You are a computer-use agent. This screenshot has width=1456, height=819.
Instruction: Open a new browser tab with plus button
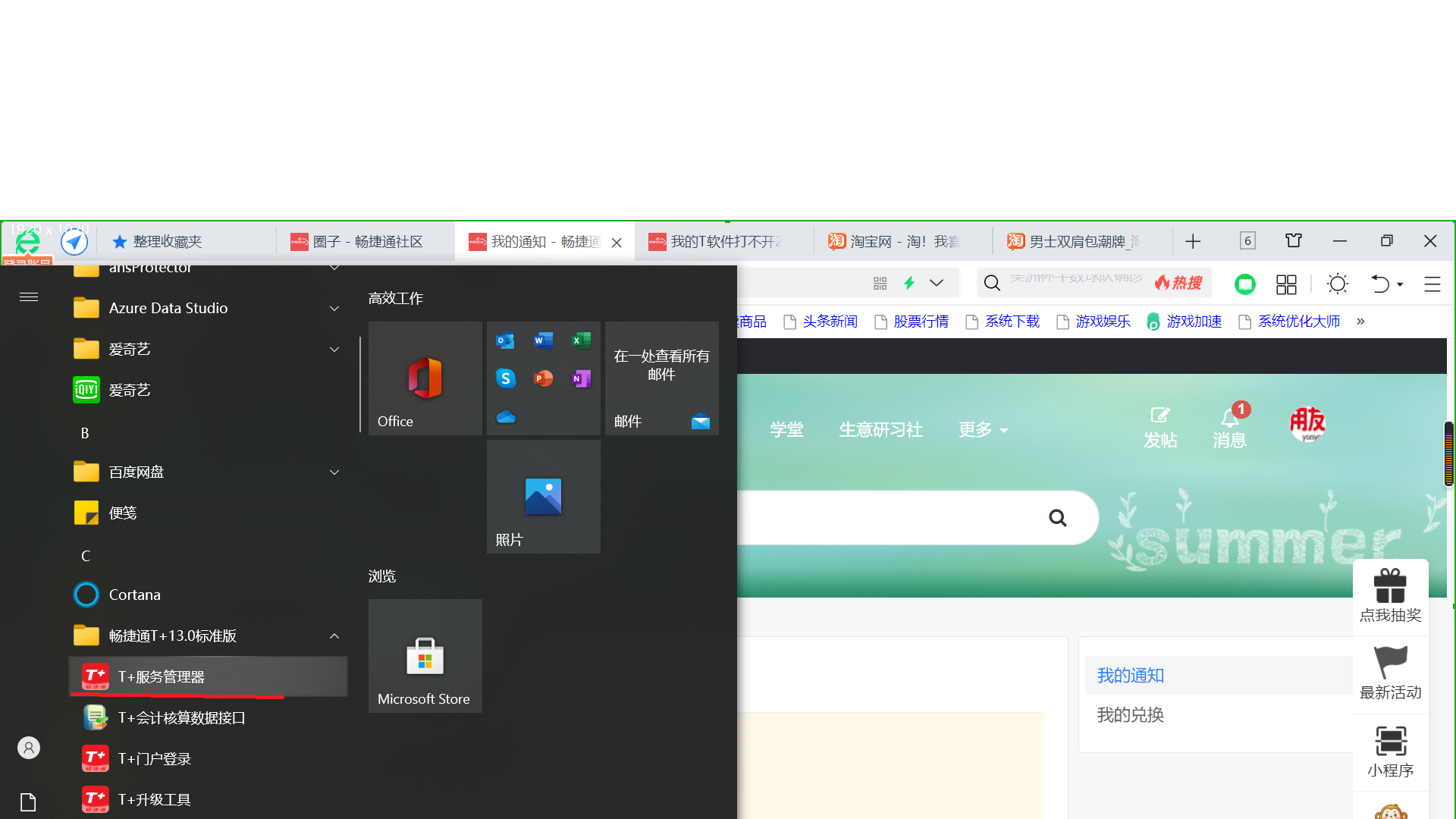(x=1193, y=242)
